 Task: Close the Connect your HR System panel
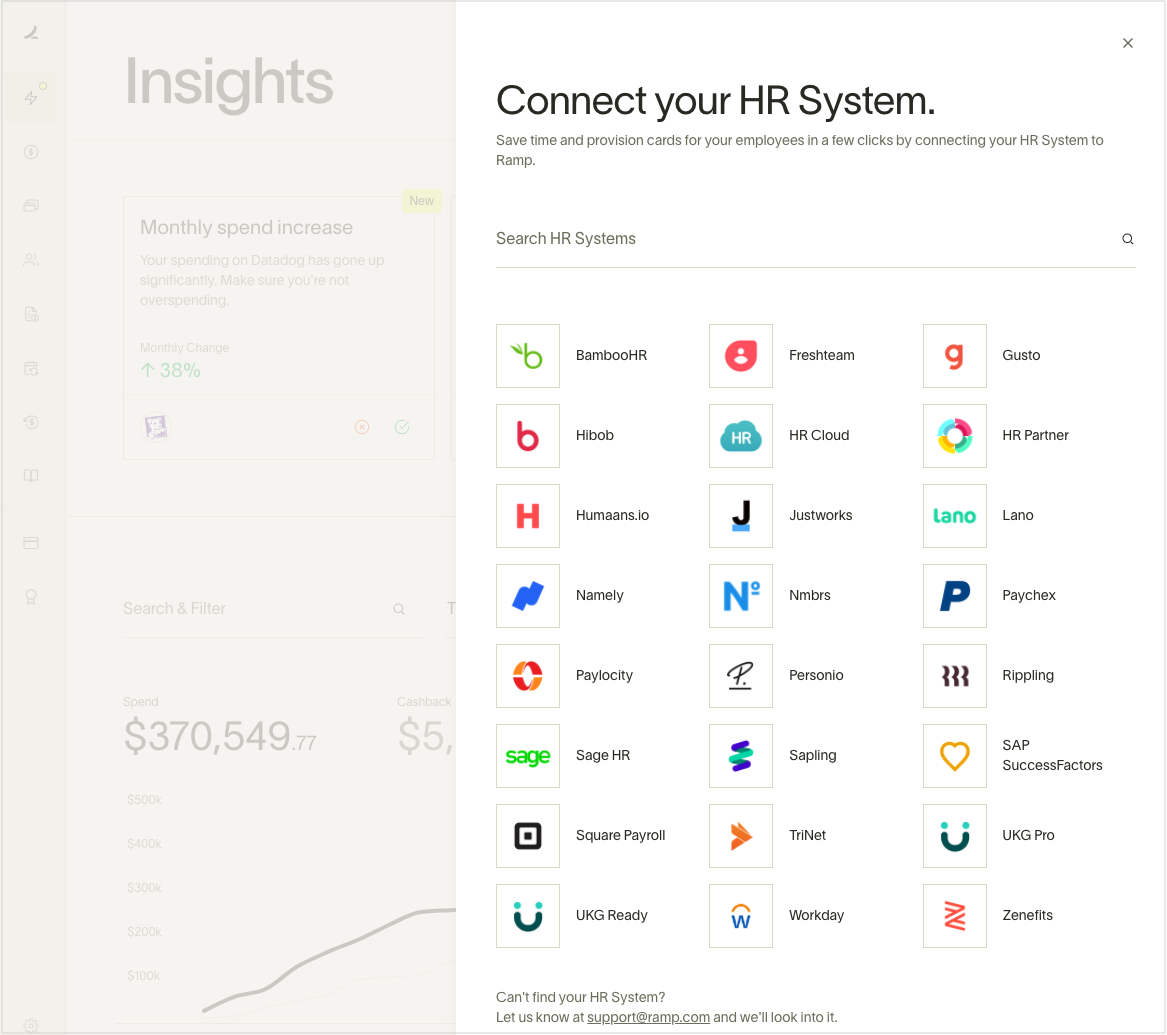1128,43
